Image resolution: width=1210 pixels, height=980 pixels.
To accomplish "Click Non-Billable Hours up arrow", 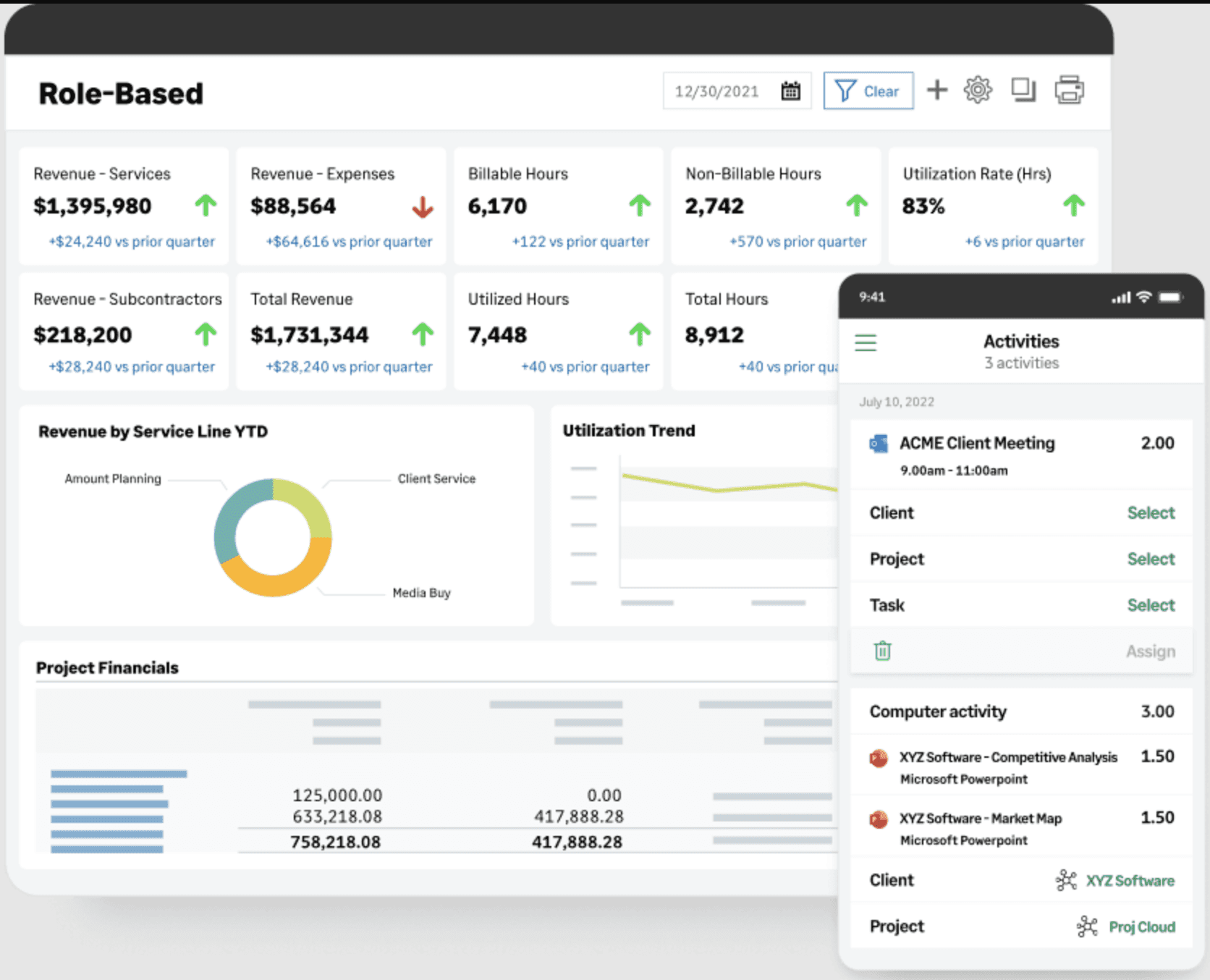I will point(857,206).
